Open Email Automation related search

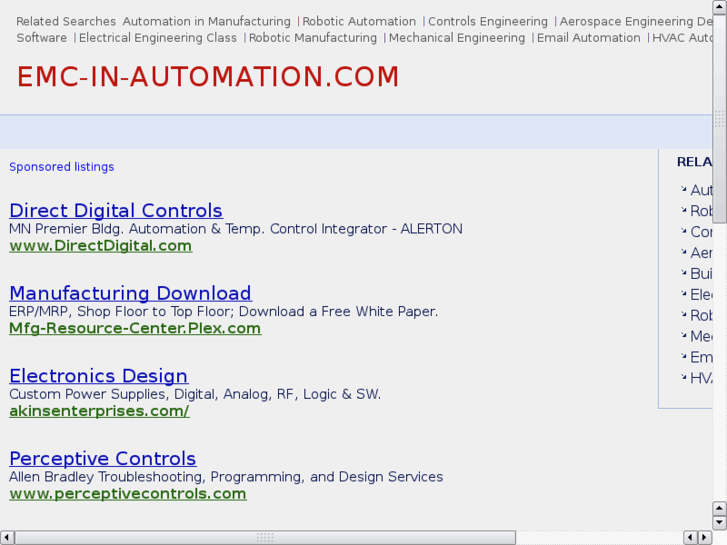click(588, 38)
